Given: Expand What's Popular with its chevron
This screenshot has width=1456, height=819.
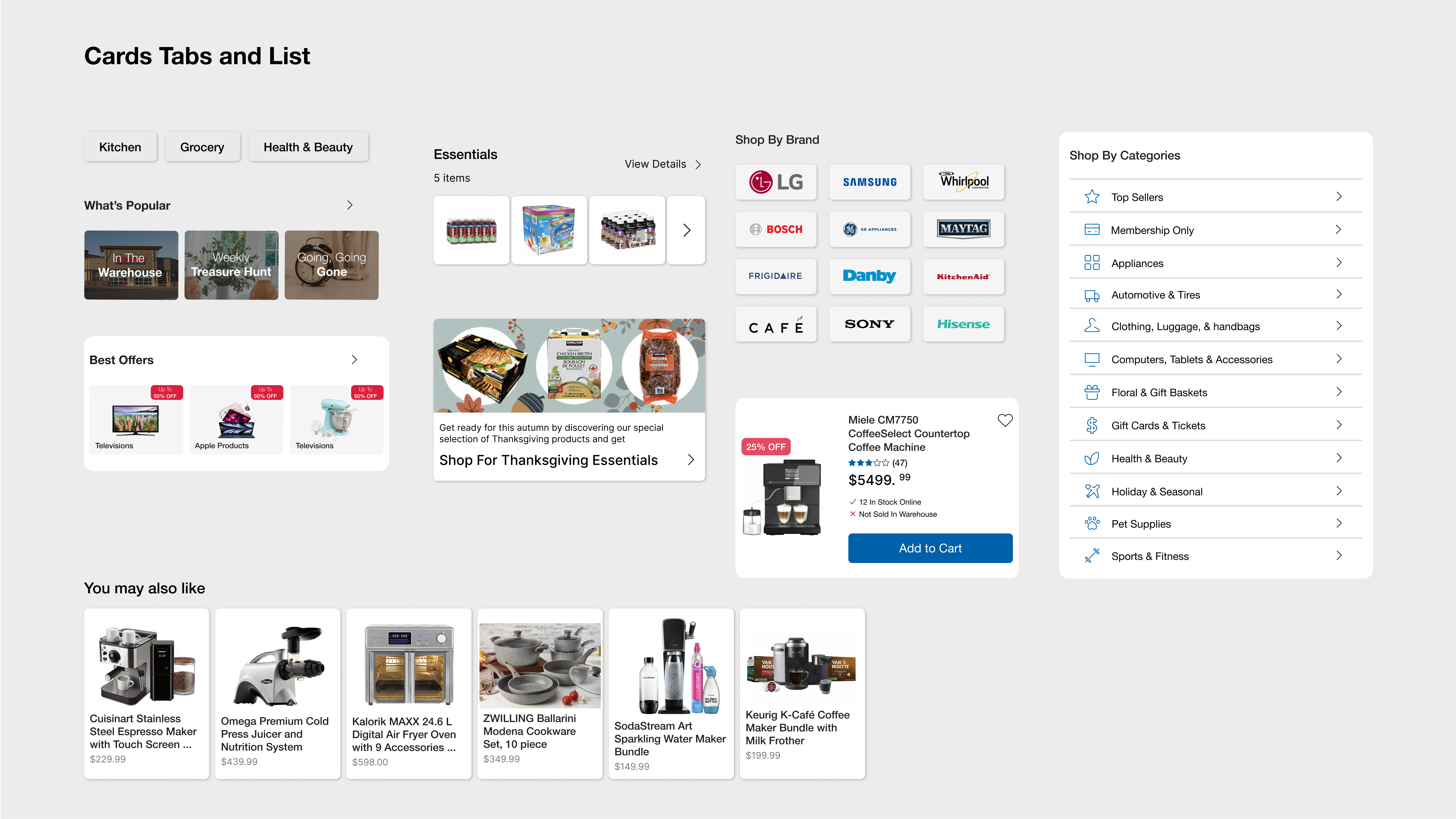Looking at the screenshot, I should pyautogui.click(x=350, y=205).
